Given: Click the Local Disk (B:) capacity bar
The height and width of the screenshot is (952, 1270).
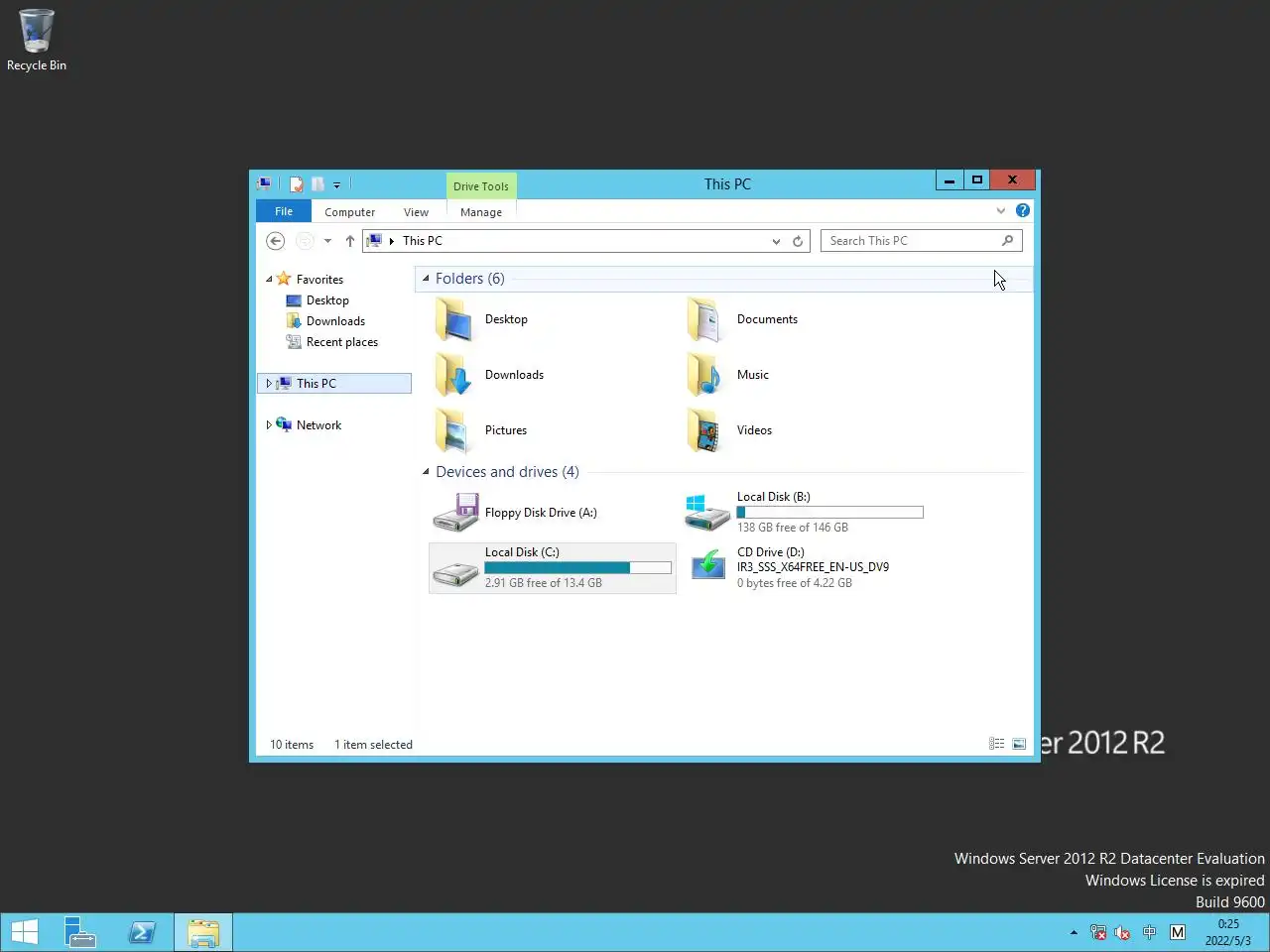Looking at the screenshot, I should tap(829, 513).
